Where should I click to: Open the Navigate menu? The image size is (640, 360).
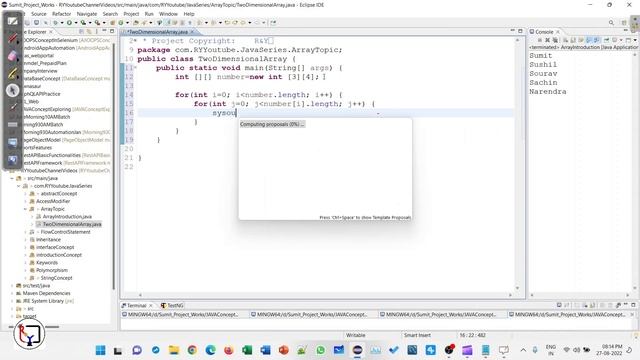pyautogui.click(x=87, y=14)
